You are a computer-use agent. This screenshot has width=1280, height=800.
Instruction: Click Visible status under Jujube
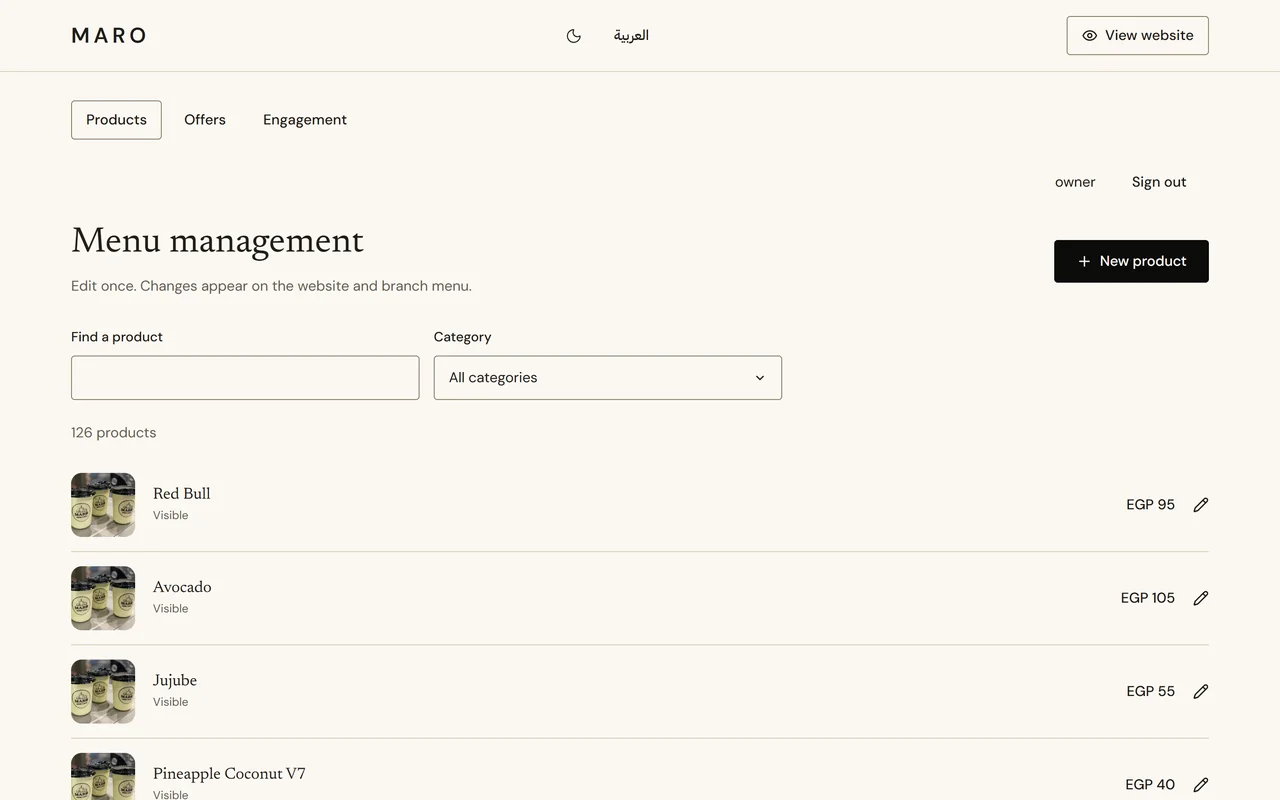(170, 702)
